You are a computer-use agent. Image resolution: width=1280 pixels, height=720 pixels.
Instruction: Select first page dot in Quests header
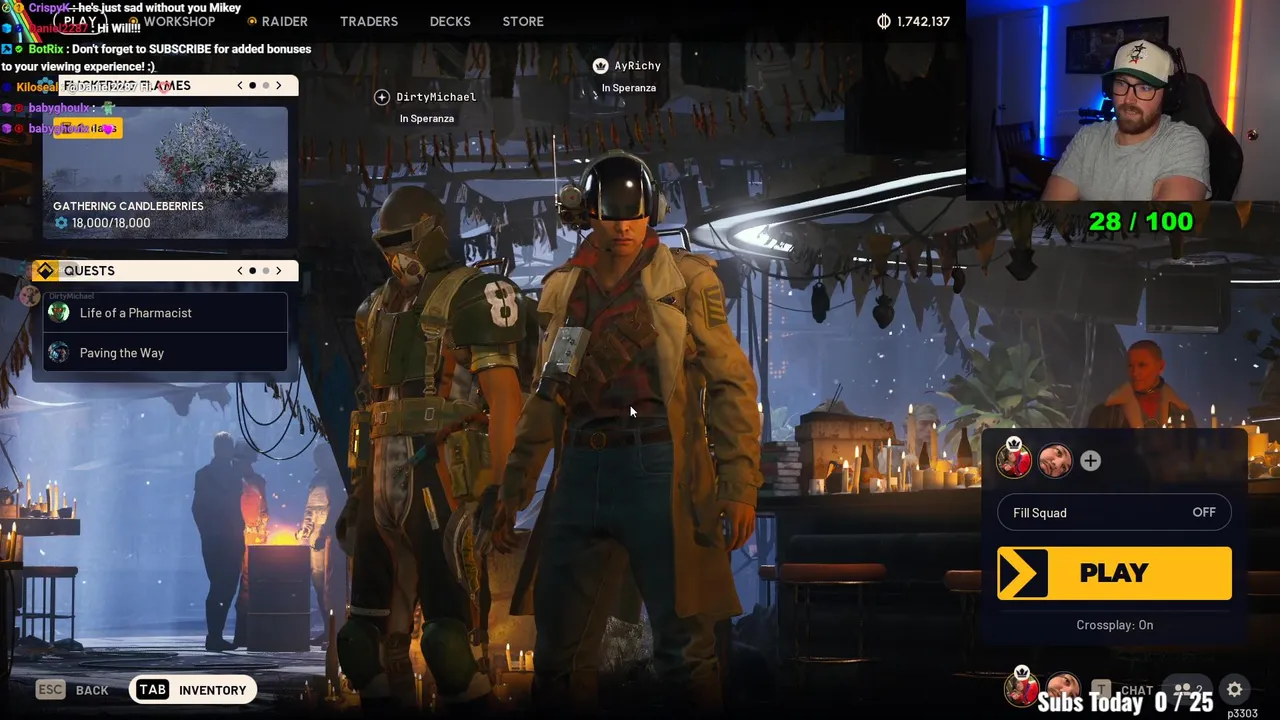tap(253, 271)
